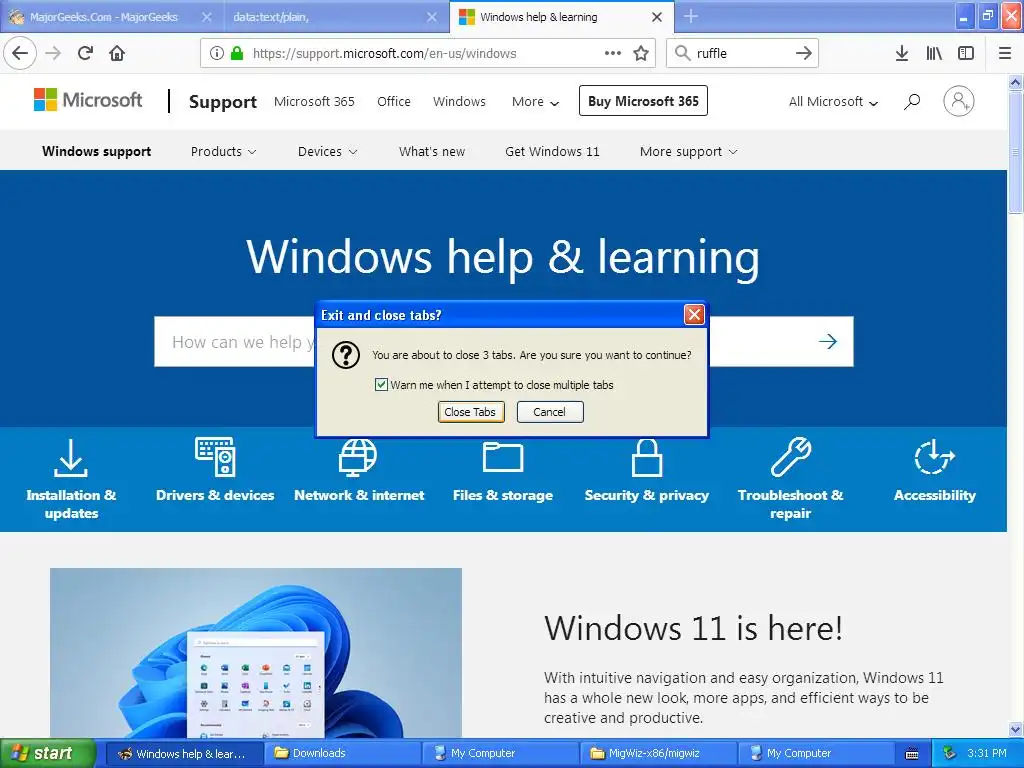Click the search go arrow next to ruffle
The height and width of the screenshot is (768, 1024).
(803, 53)
